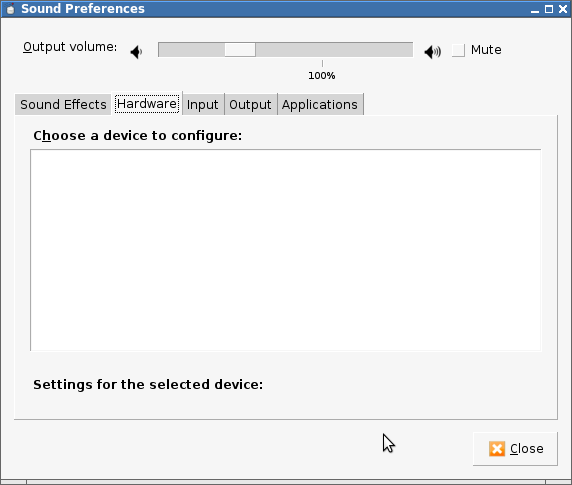Image resolution: width=572 pixels, height=485 pixels.
Task: Minimize the Sound Preferences window
Action: pos(535,9)
